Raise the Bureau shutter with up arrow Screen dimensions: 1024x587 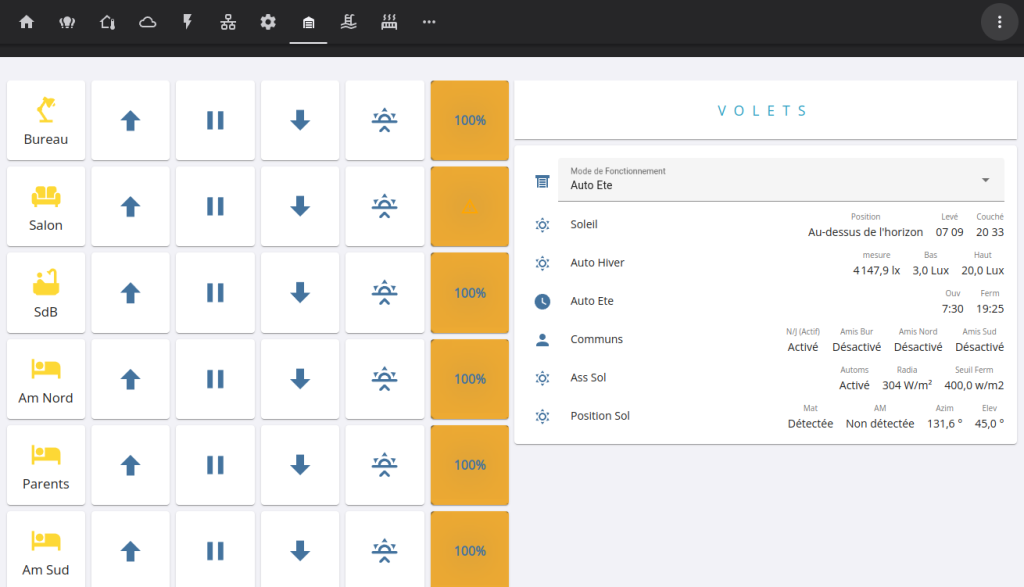131,120
